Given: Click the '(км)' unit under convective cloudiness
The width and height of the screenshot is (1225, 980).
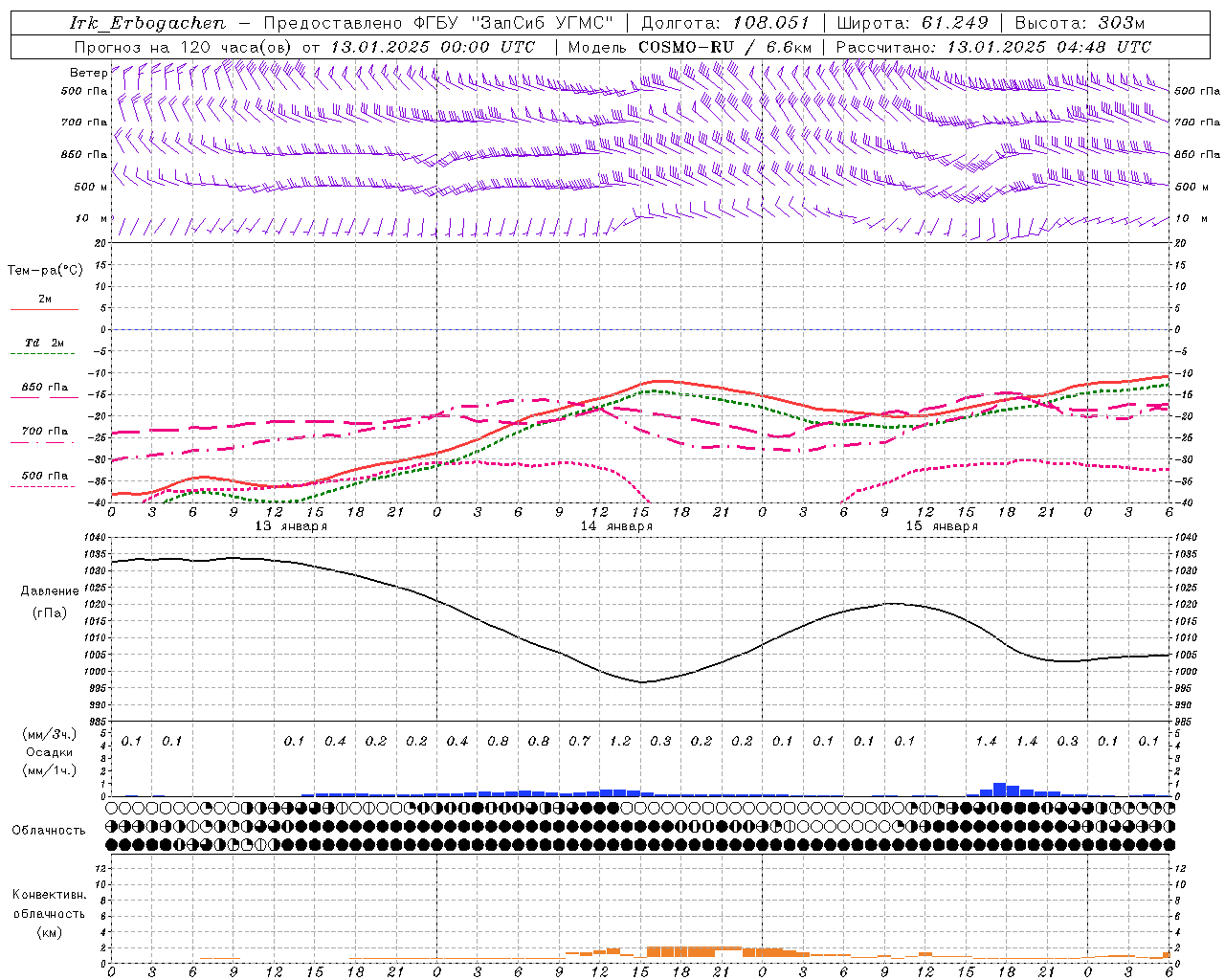Looking at the screenshot, I should pos(49,932).
